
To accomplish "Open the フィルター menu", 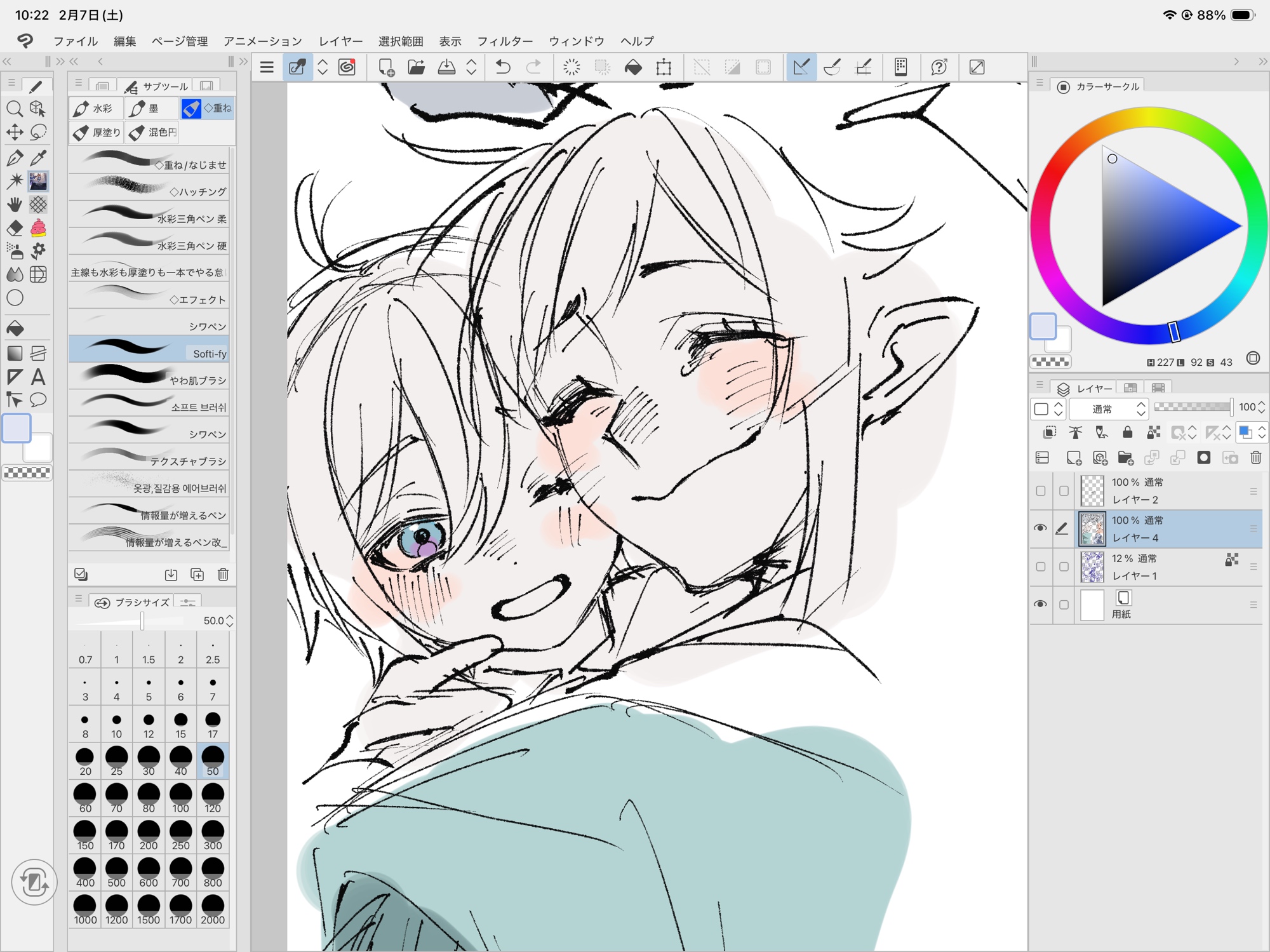I will (505, 41).
